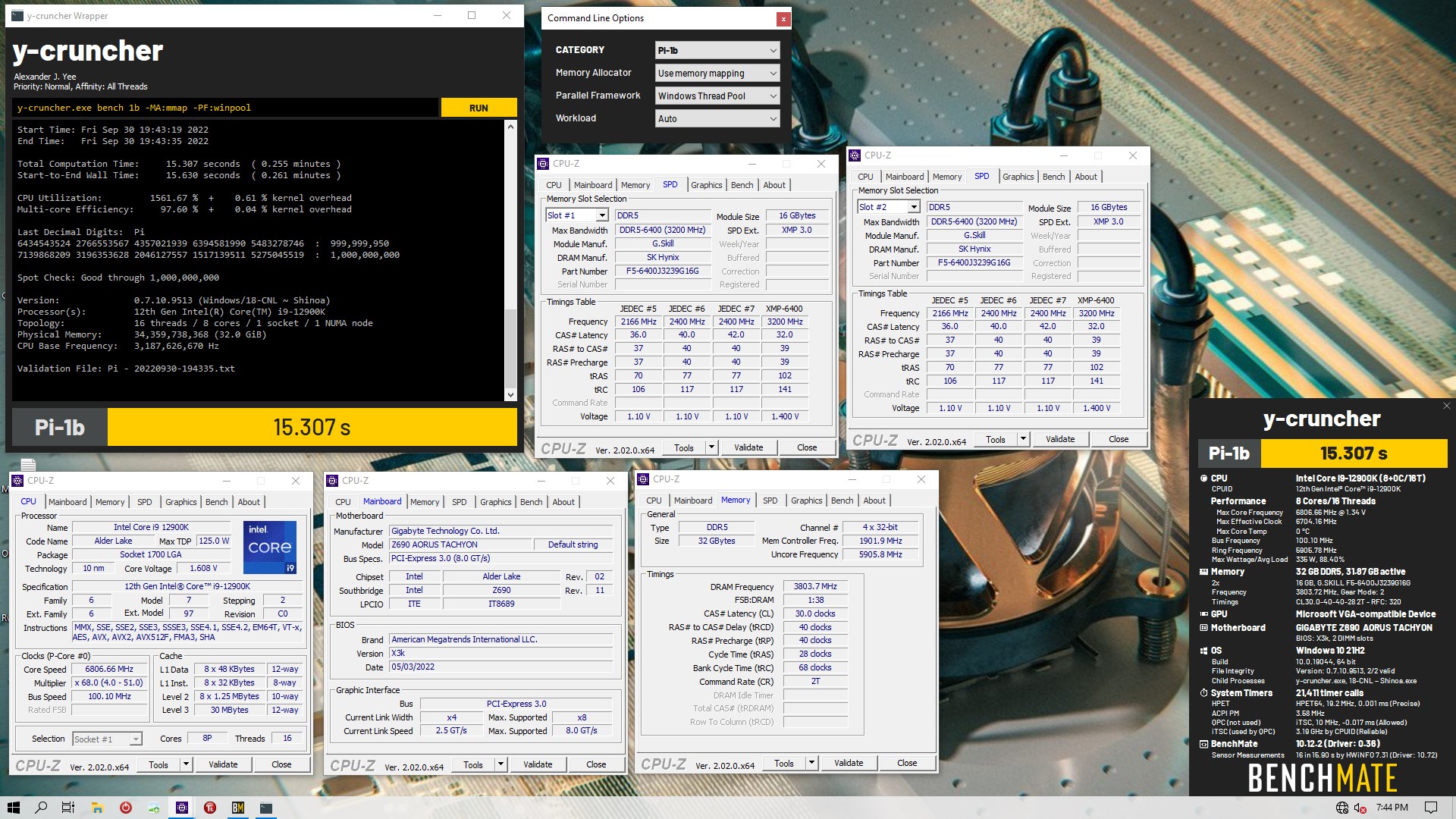Open the Slot #2 memory slot dropdown

888,207
